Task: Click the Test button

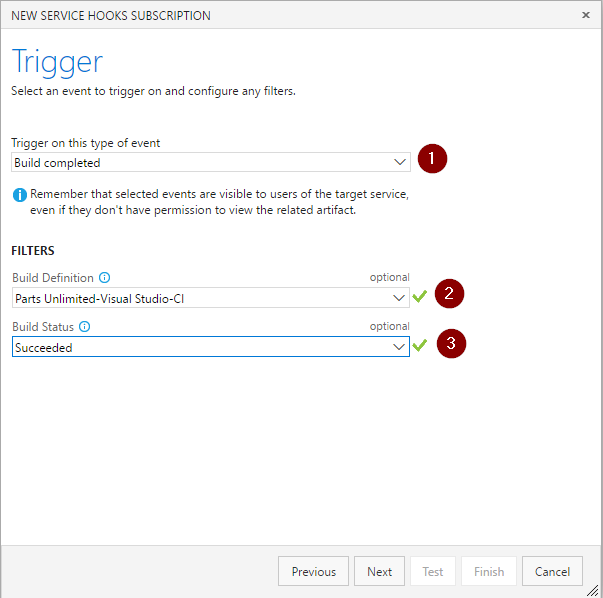Action: pyautogui.click(x=433, y=571)
